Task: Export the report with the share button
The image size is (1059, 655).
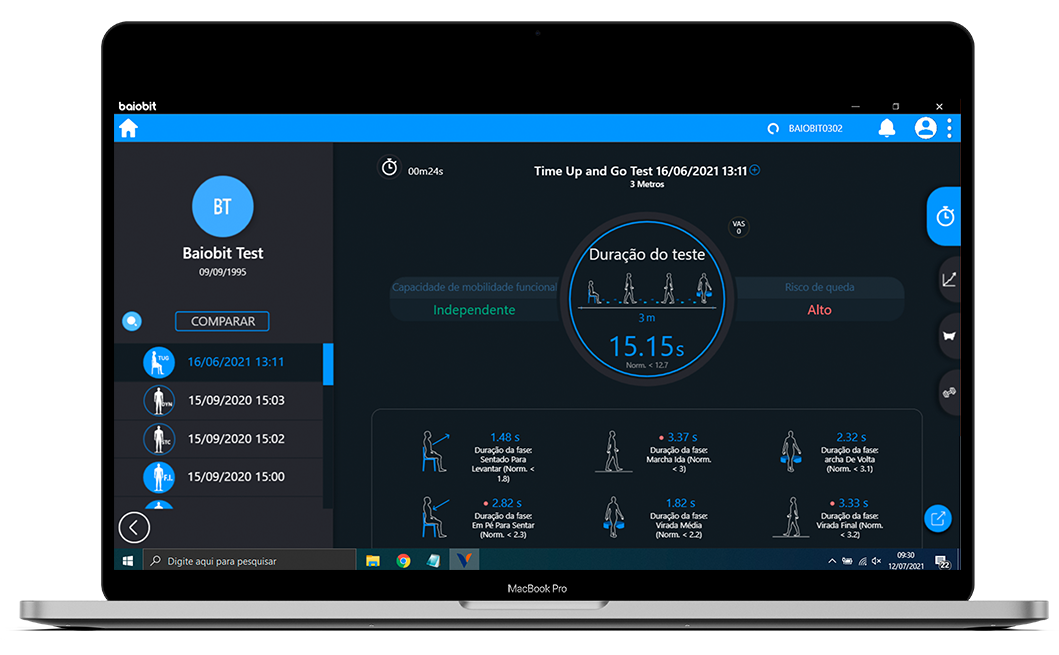Action: point(937,519)
